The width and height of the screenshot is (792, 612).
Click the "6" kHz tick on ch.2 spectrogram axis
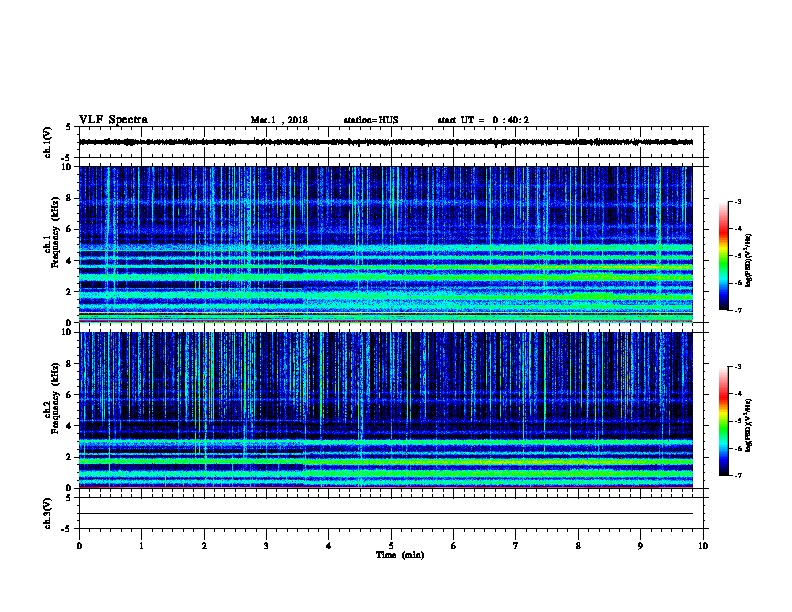tap(69, 395)
